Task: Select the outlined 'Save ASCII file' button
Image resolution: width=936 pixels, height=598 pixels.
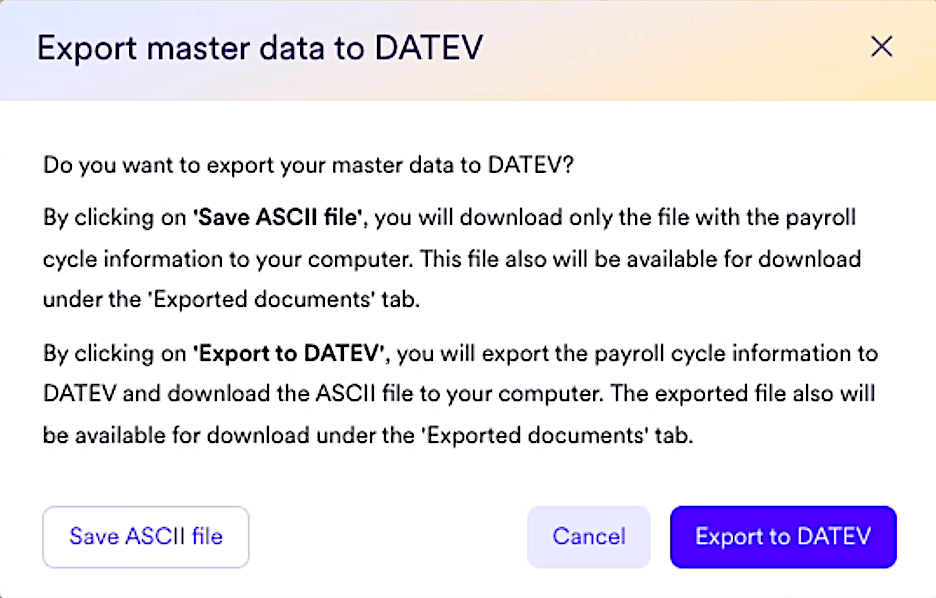Action: tap(145, 537)
